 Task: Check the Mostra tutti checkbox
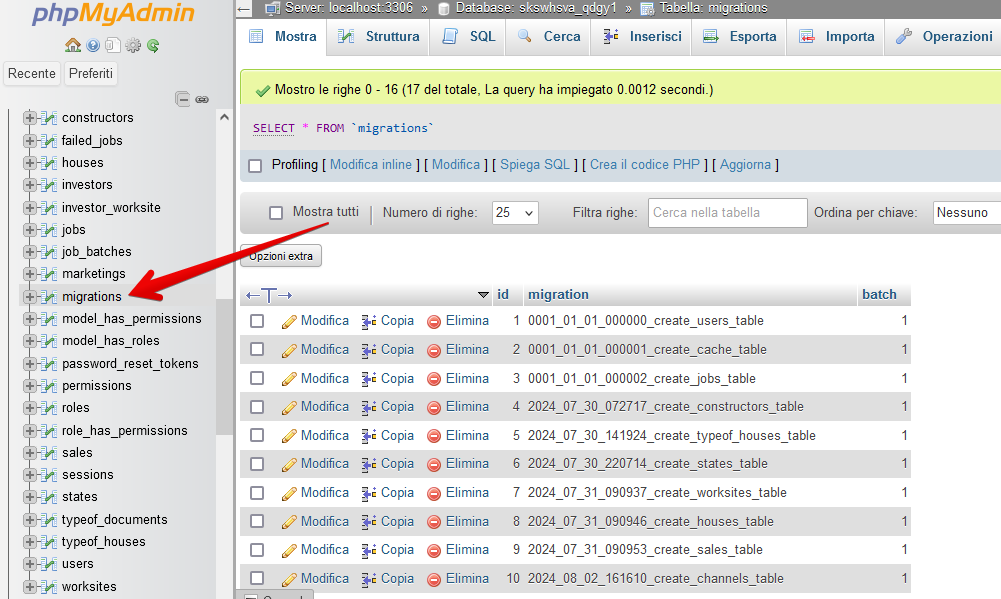point(277,213)
